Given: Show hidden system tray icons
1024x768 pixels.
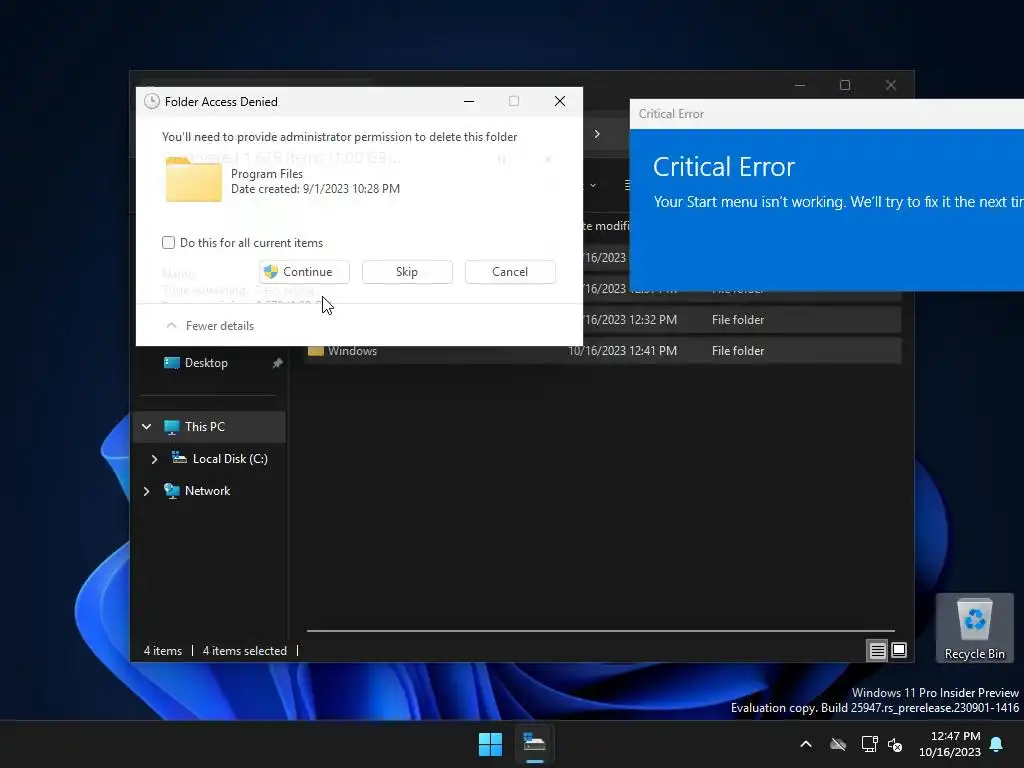Looking at the screenshot, I should click(806, 744).
